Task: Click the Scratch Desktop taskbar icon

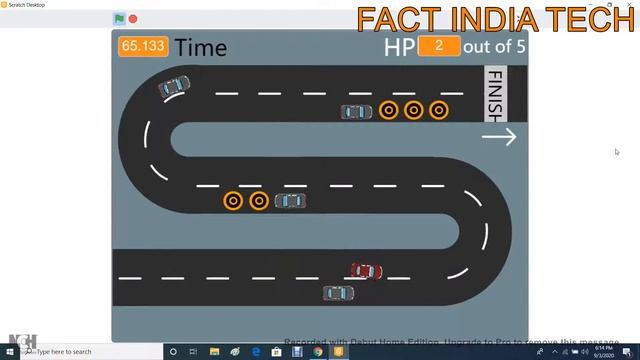Action: [x=338, y=352]
